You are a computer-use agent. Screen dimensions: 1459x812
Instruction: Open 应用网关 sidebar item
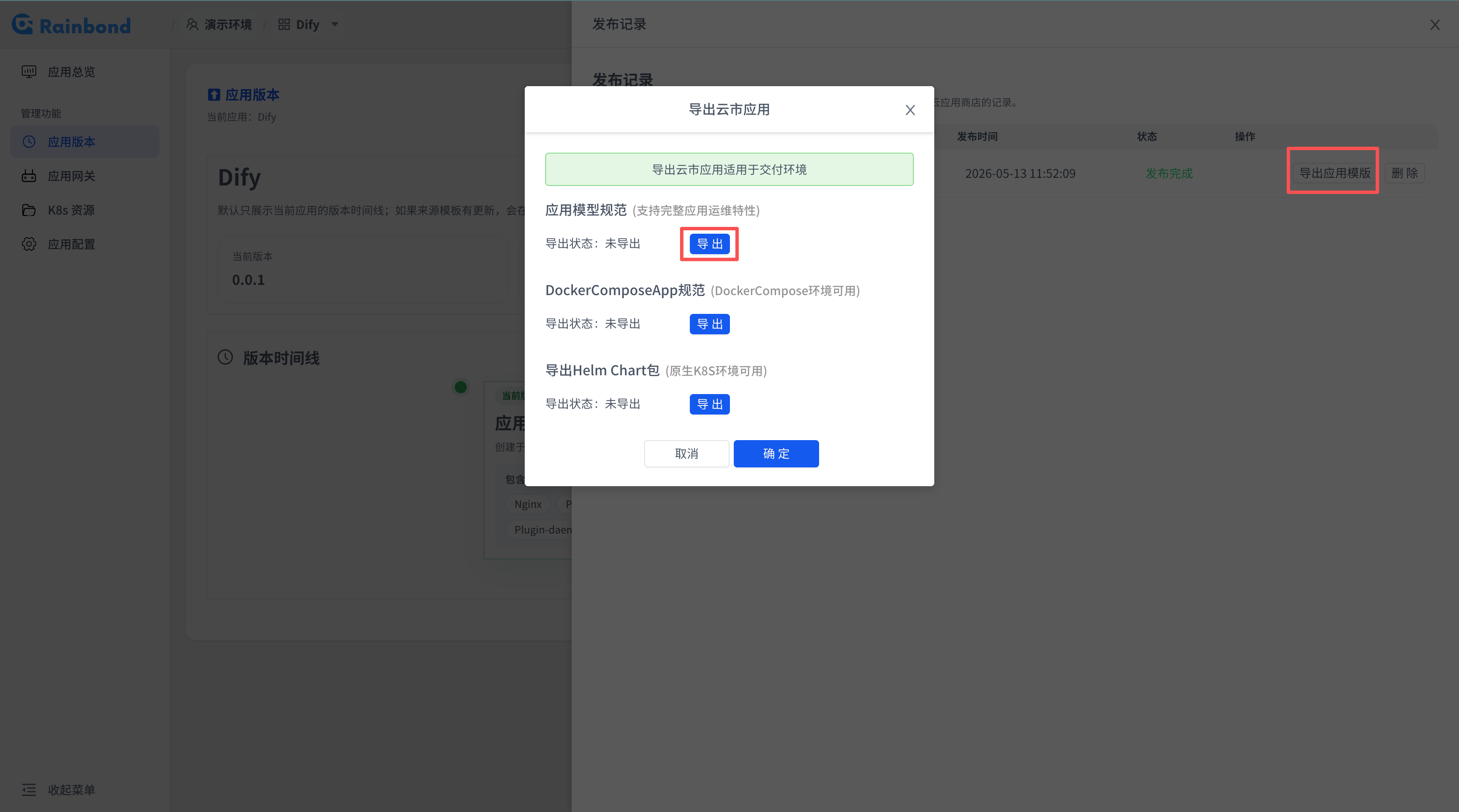point(85,176)
